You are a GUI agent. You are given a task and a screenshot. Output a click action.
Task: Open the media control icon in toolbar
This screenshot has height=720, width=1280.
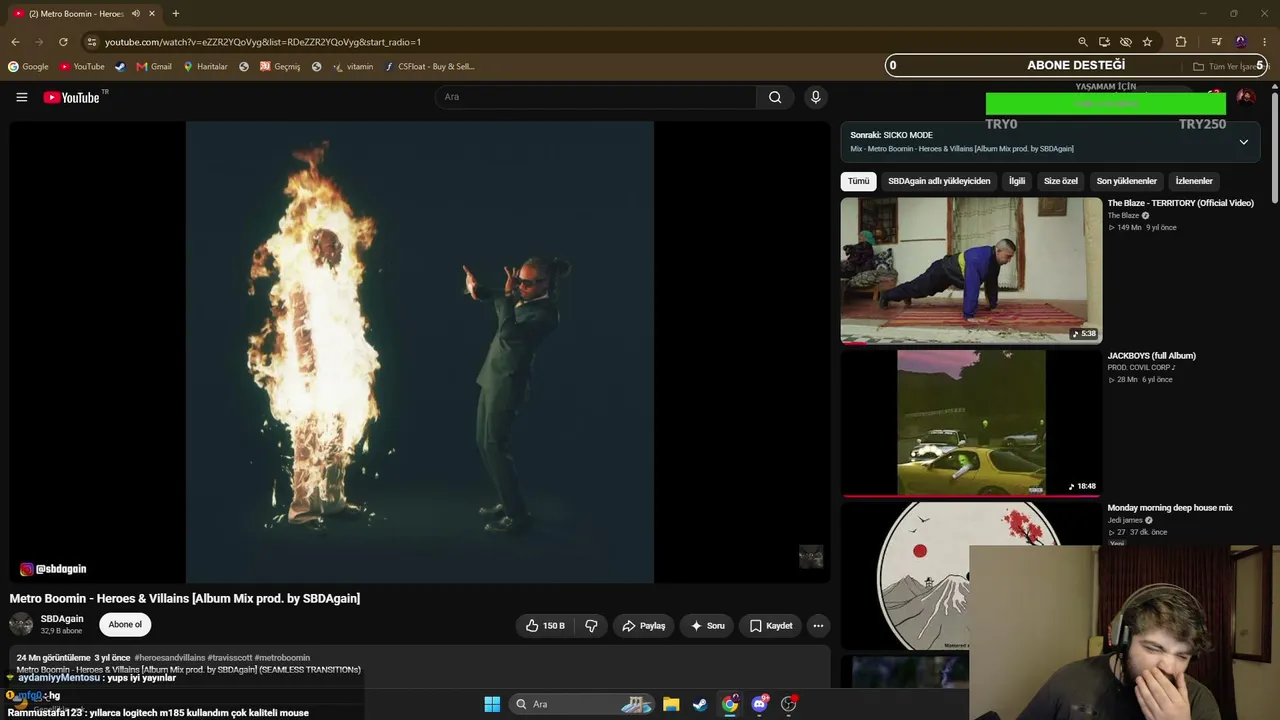(1216, 42)
